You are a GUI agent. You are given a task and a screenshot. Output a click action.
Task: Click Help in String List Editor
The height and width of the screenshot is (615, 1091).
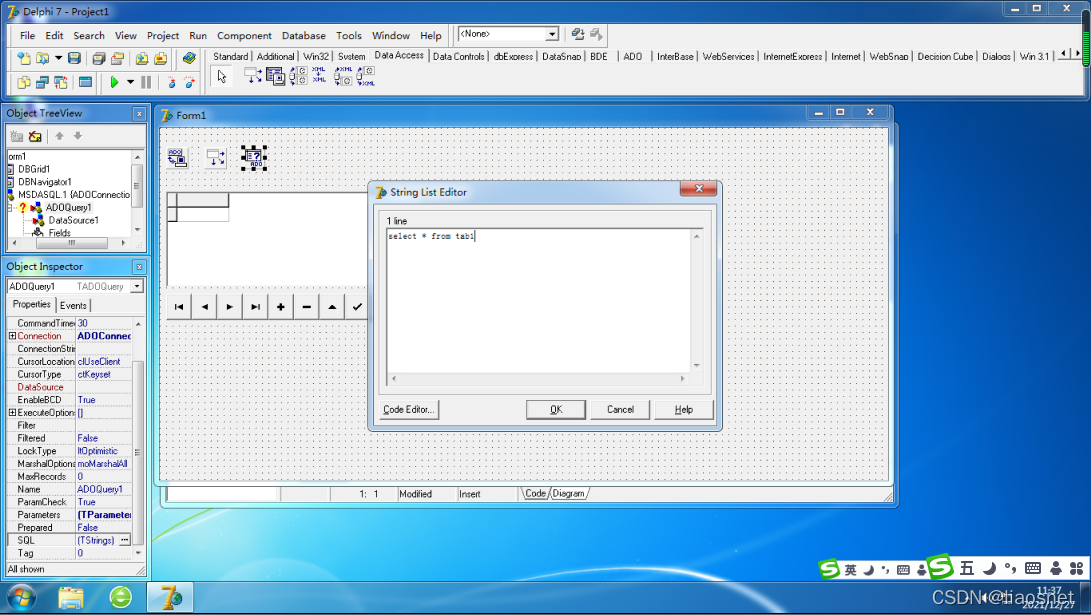[x=684, y=409]
